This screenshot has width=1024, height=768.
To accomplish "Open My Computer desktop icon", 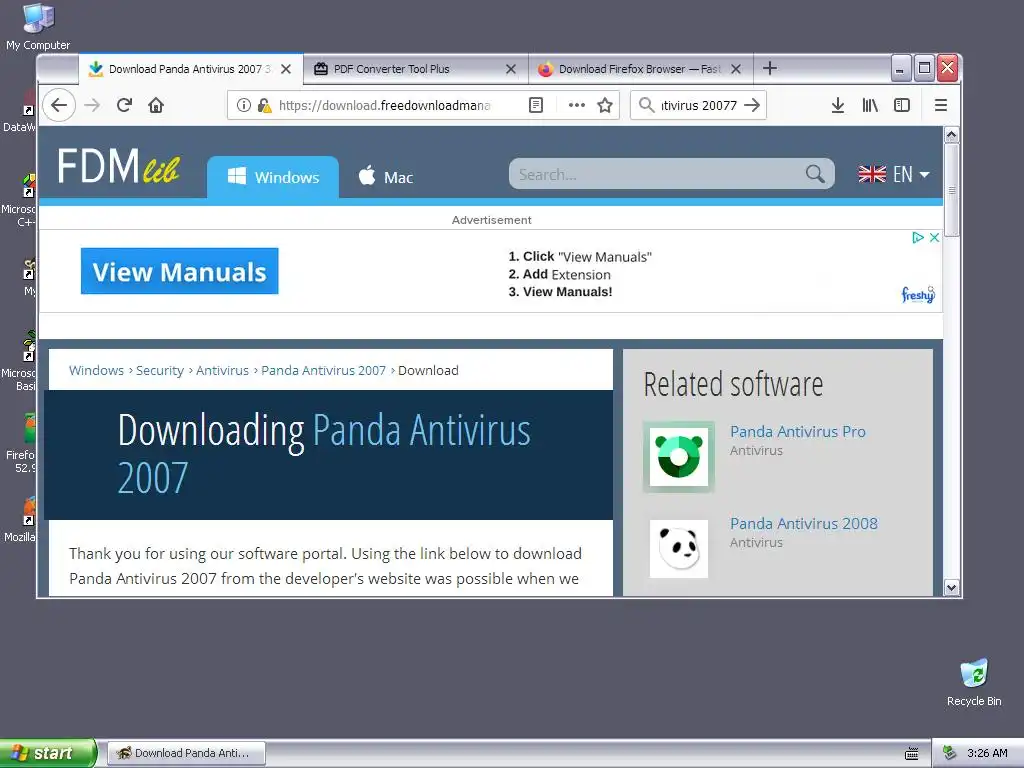I will click(x=38, y=26).
